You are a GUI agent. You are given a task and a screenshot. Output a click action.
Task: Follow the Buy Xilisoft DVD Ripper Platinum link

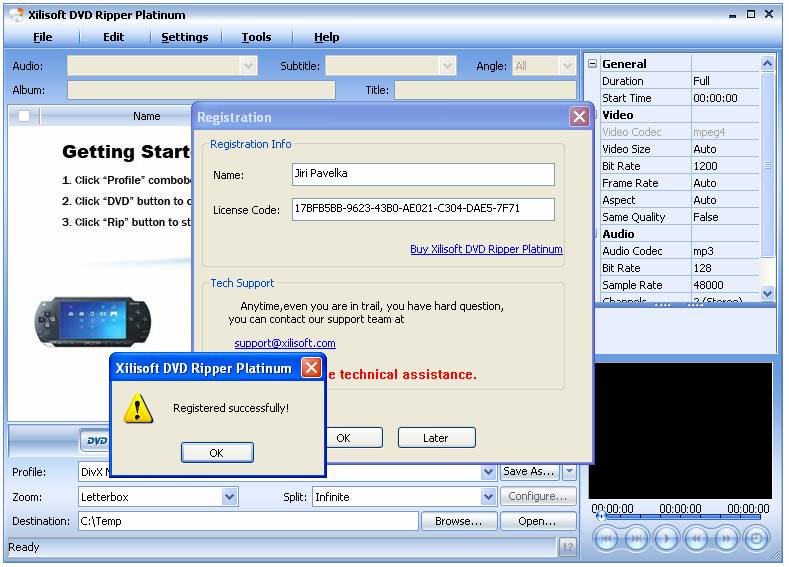[486, 249]
